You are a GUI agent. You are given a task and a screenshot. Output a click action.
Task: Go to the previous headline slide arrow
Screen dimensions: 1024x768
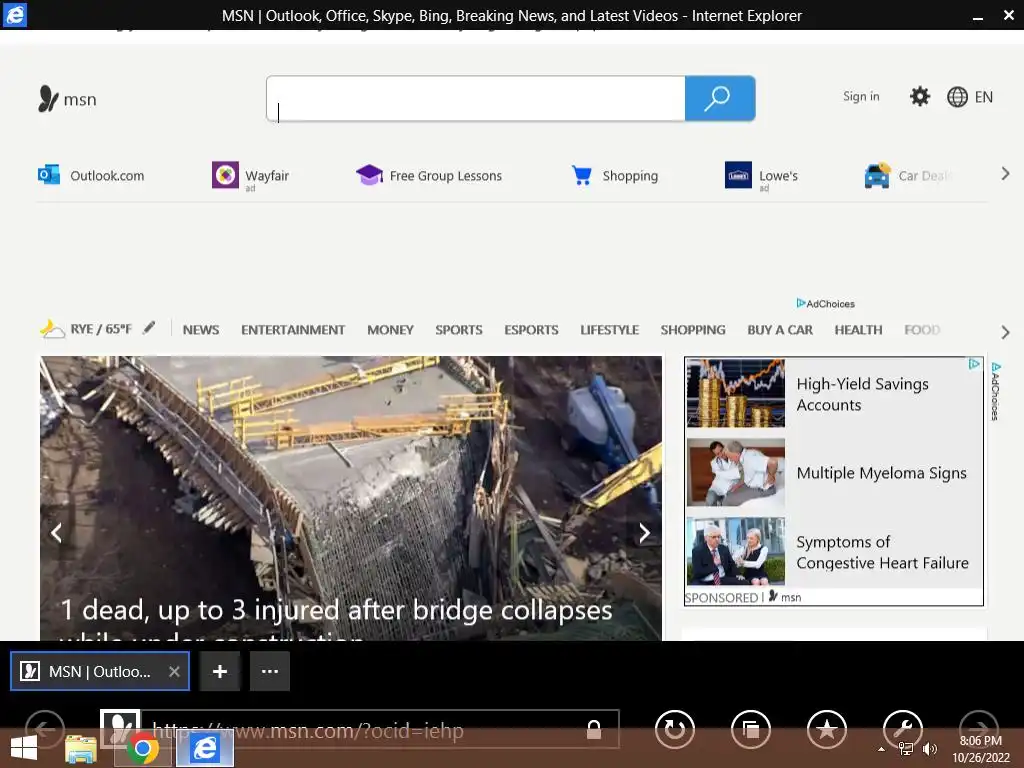point(57,533)
